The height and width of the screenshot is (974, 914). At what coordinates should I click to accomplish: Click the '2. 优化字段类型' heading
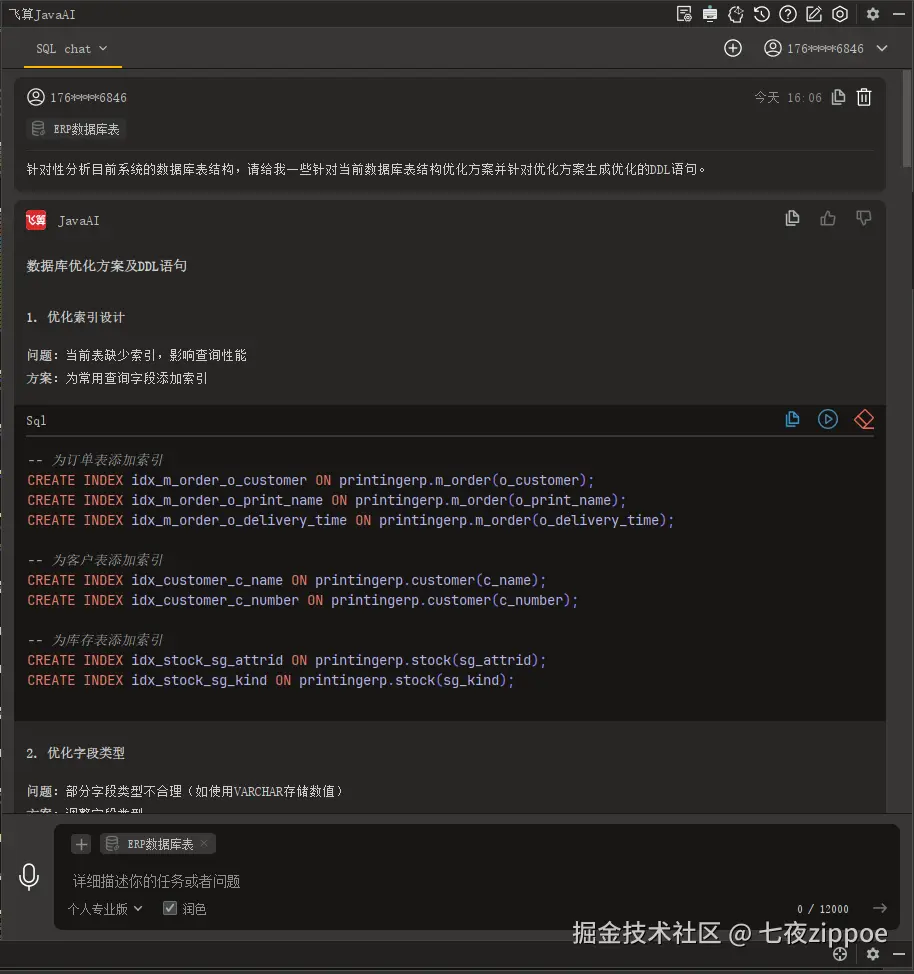tap(75, 753)
